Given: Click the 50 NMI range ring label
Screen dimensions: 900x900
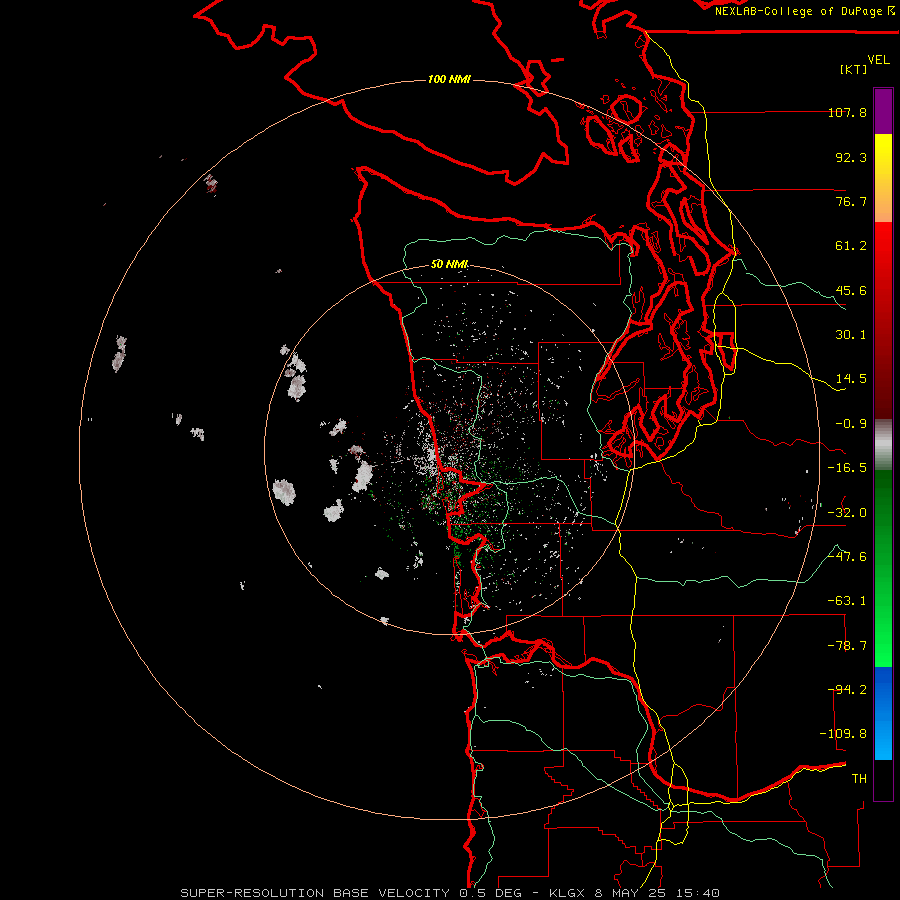Looking at the screenshot, I should pos(449,264).
